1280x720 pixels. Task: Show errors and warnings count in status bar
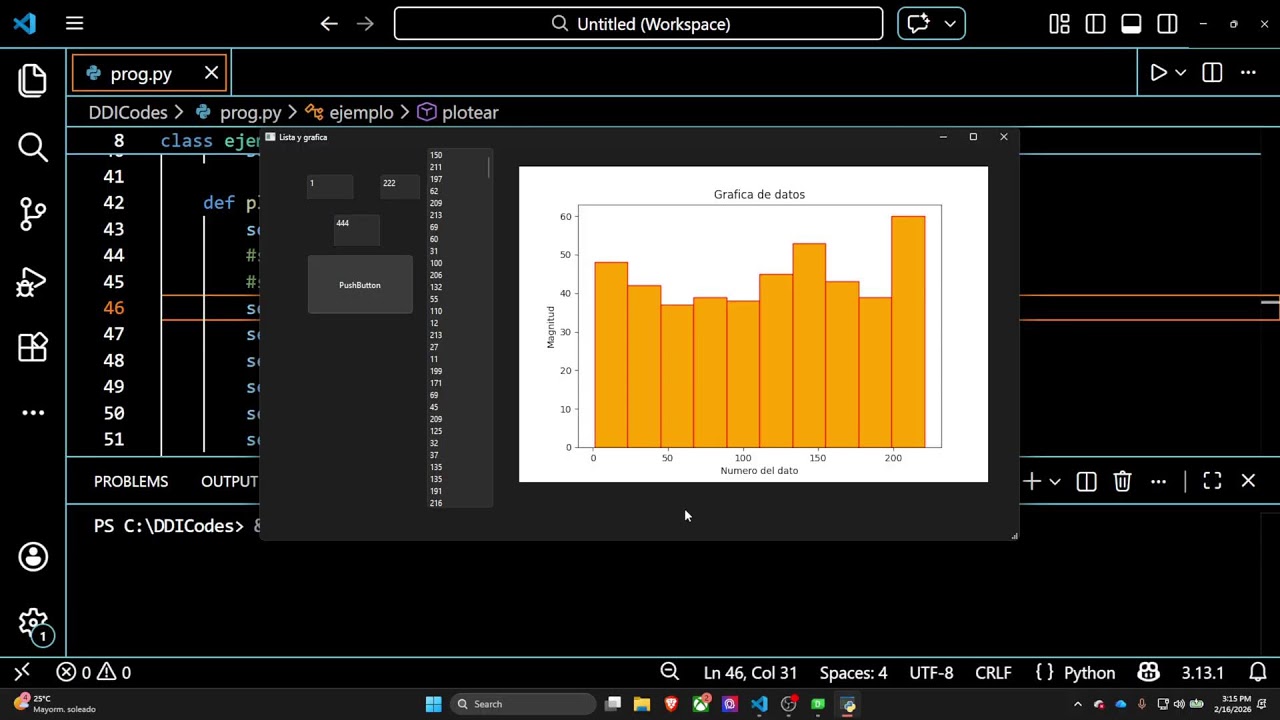click(94, 672)
